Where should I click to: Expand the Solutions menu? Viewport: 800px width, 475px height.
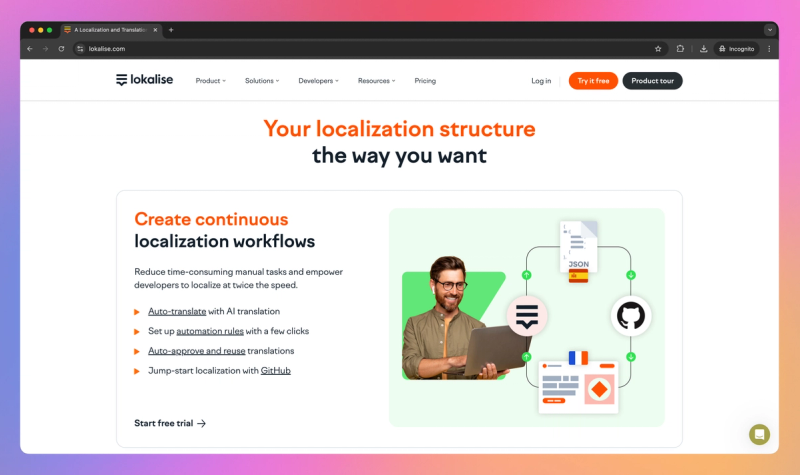click(262, 81)
